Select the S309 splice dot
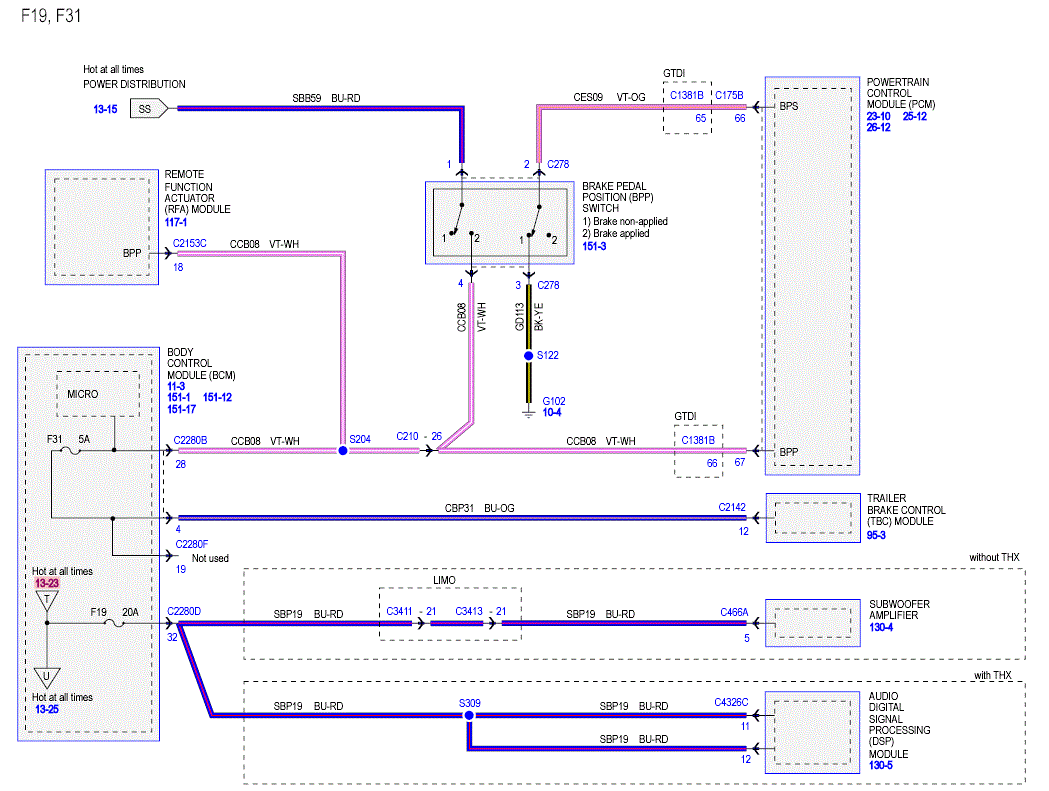This screenshot has width=1049, height=791. pos(469,715)
